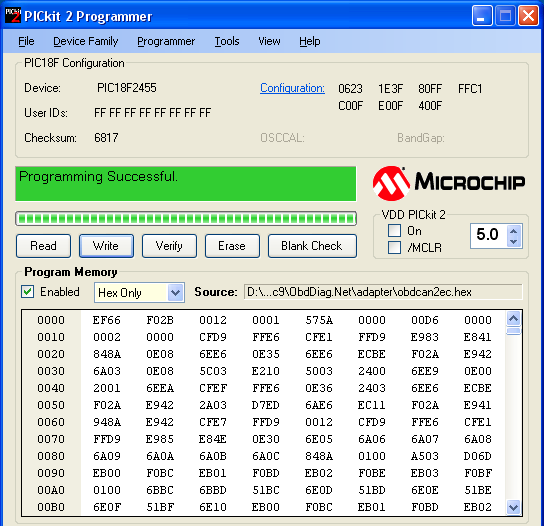This screenshot has height=526, width=544.
Task: Click program memory scrollbar down arrow
Action: coord(513,508)
